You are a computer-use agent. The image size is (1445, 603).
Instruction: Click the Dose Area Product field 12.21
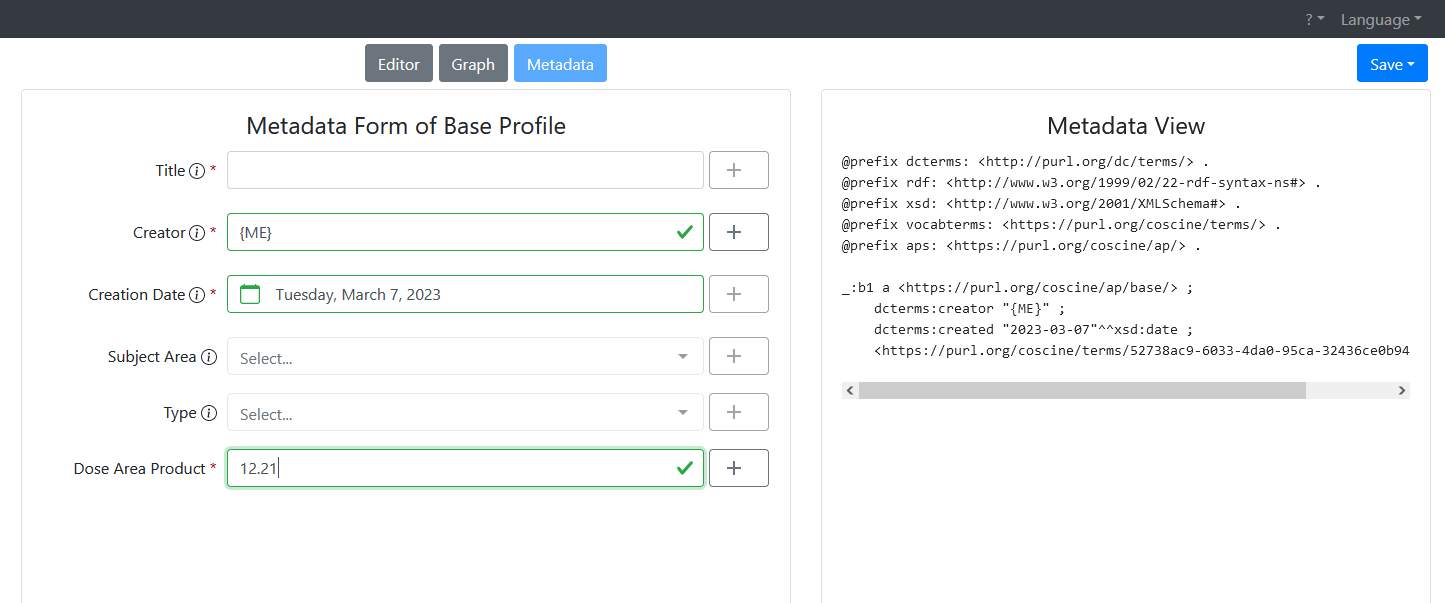465,468
